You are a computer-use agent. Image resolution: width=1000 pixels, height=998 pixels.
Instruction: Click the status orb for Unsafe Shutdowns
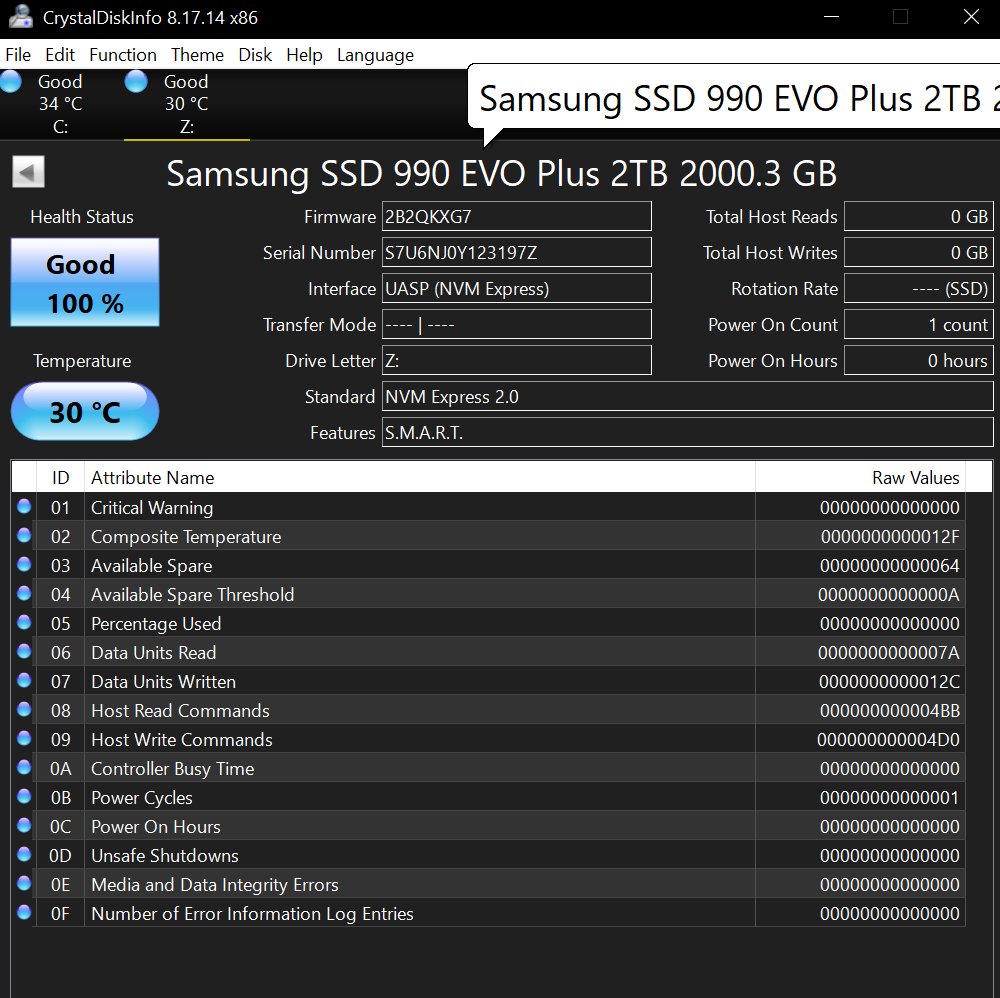(24, 855)
